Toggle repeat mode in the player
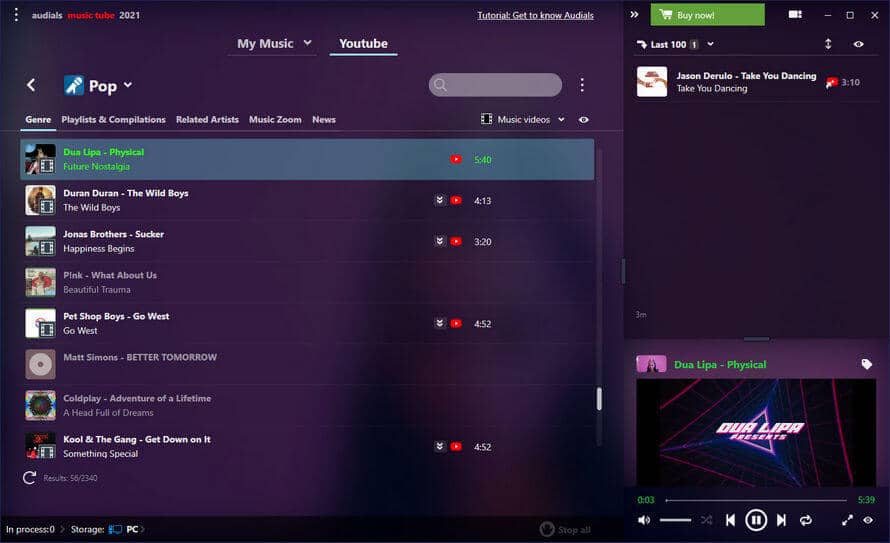 pyautogui.click(x=806, y=520)
